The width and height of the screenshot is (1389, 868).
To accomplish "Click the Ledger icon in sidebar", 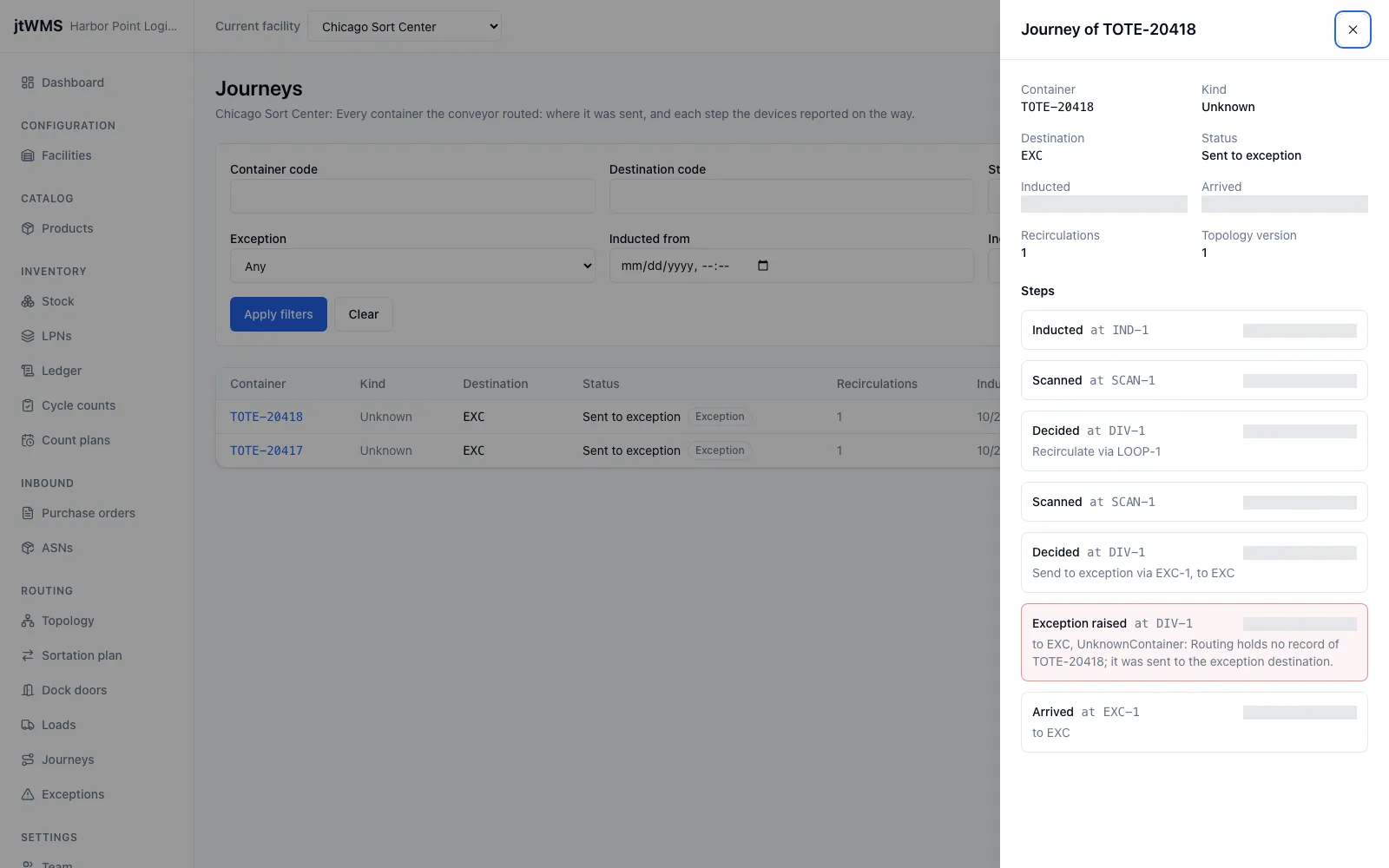I will (28, 371).
